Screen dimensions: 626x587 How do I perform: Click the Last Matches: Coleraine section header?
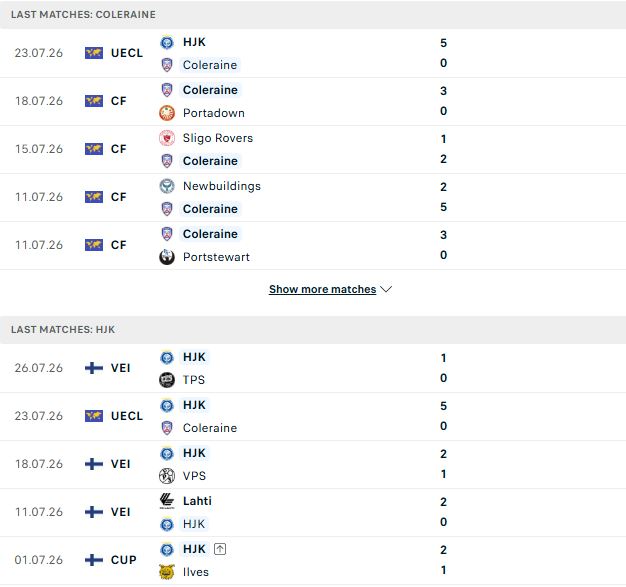pos(313,14)
